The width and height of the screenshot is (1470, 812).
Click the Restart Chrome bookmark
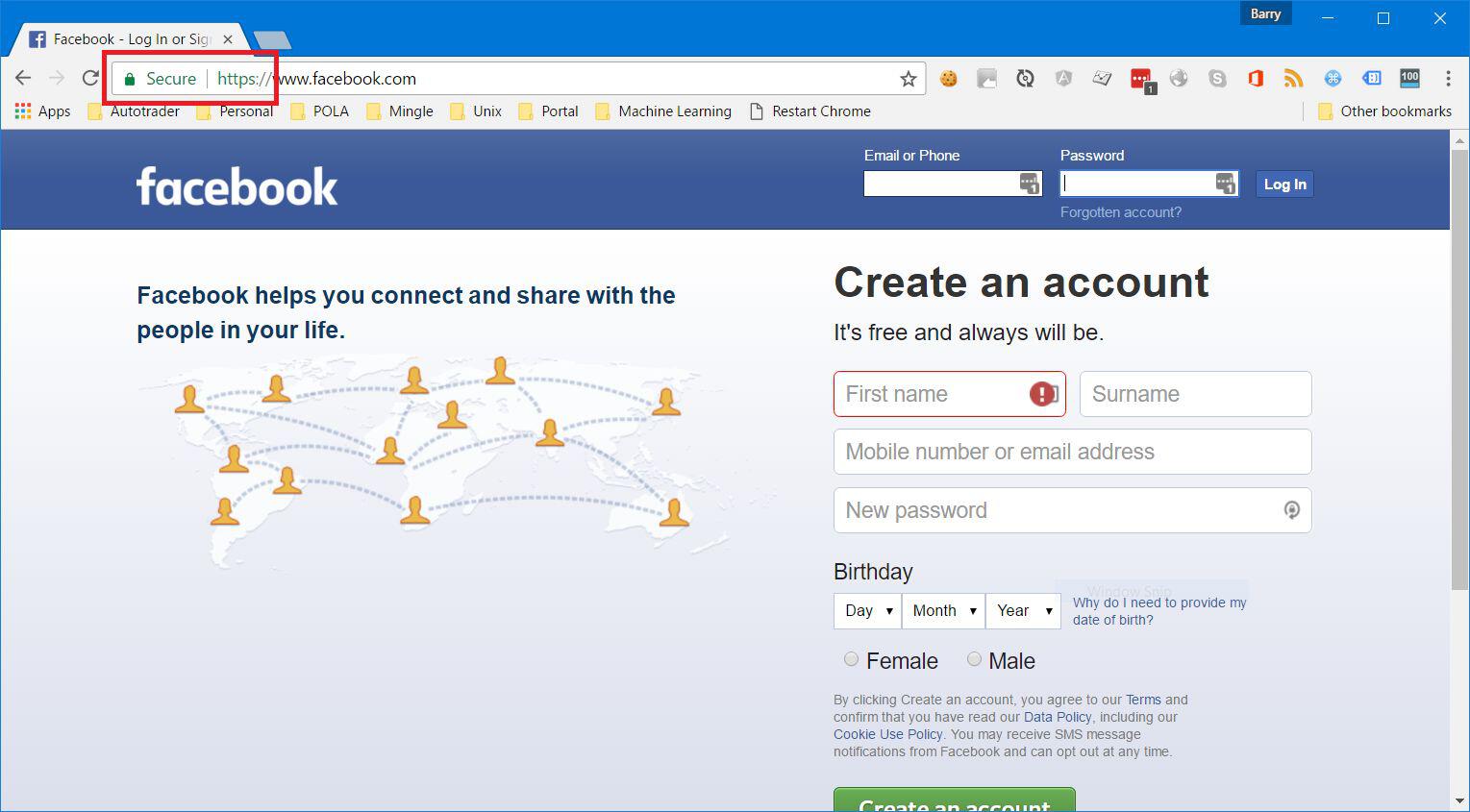[x=810, y=111]
